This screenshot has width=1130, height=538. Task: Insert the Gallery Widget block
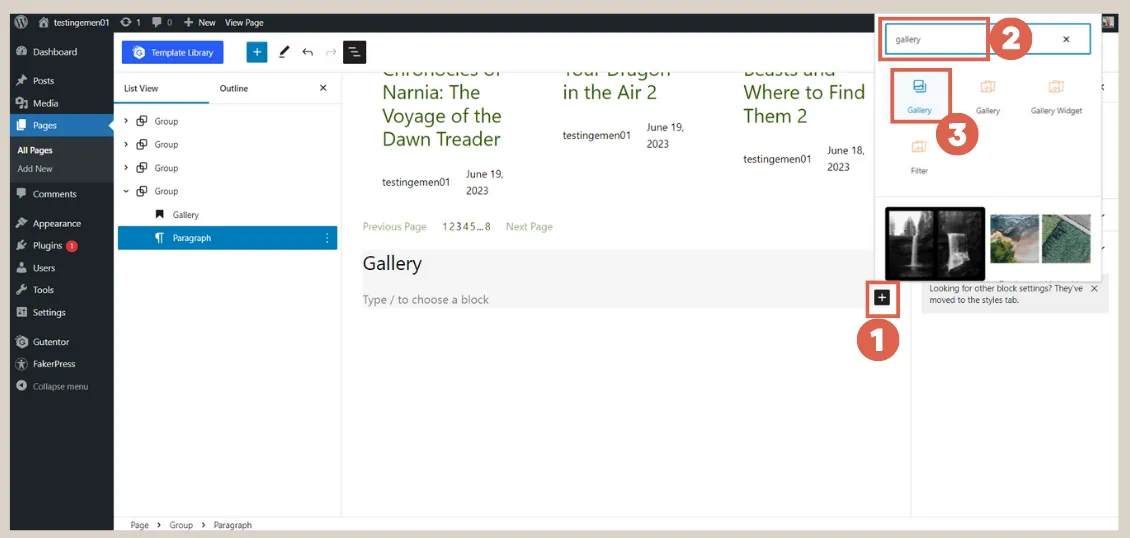click(1056, 95)
